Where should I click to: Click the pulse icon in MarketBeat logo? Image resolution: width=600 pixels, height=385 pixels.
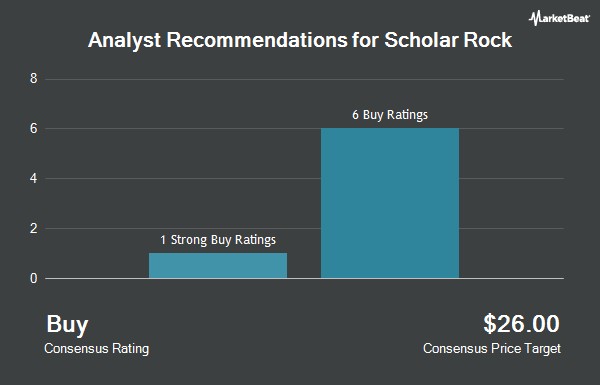coord(535,18)
